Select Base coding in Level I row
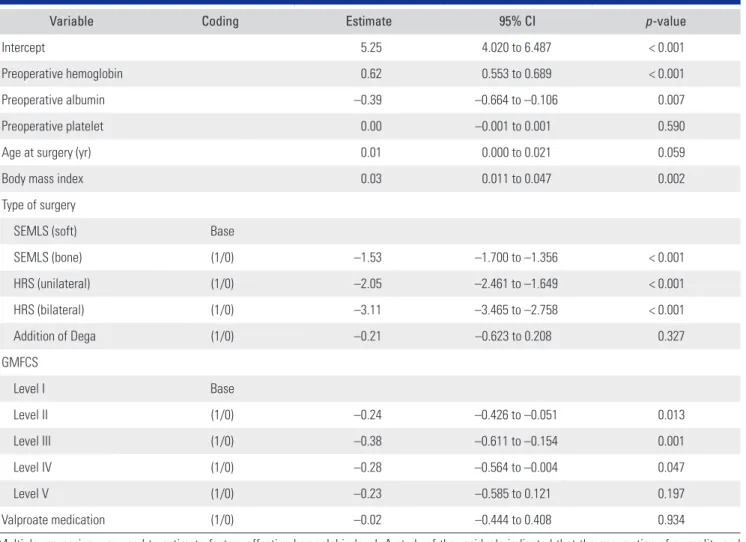The height and width of the screenshot is (542, 746). 222,389
